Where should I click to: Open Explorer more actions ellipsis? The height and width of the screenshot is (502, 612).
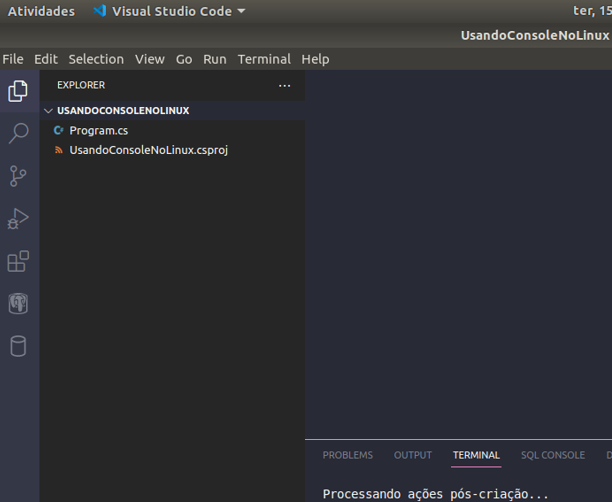click(x=285, y=85)
